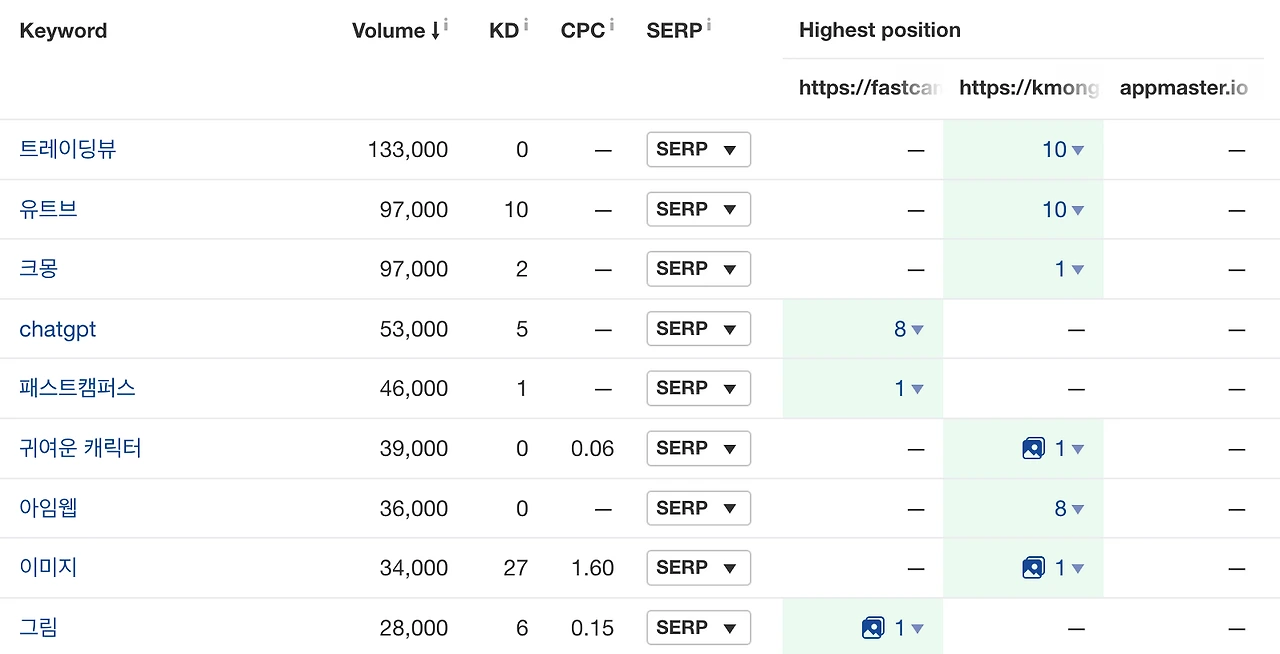This screenshot has height=654, width=1280.
Task: Click the Volume column info icon
Action: [445, 24]
